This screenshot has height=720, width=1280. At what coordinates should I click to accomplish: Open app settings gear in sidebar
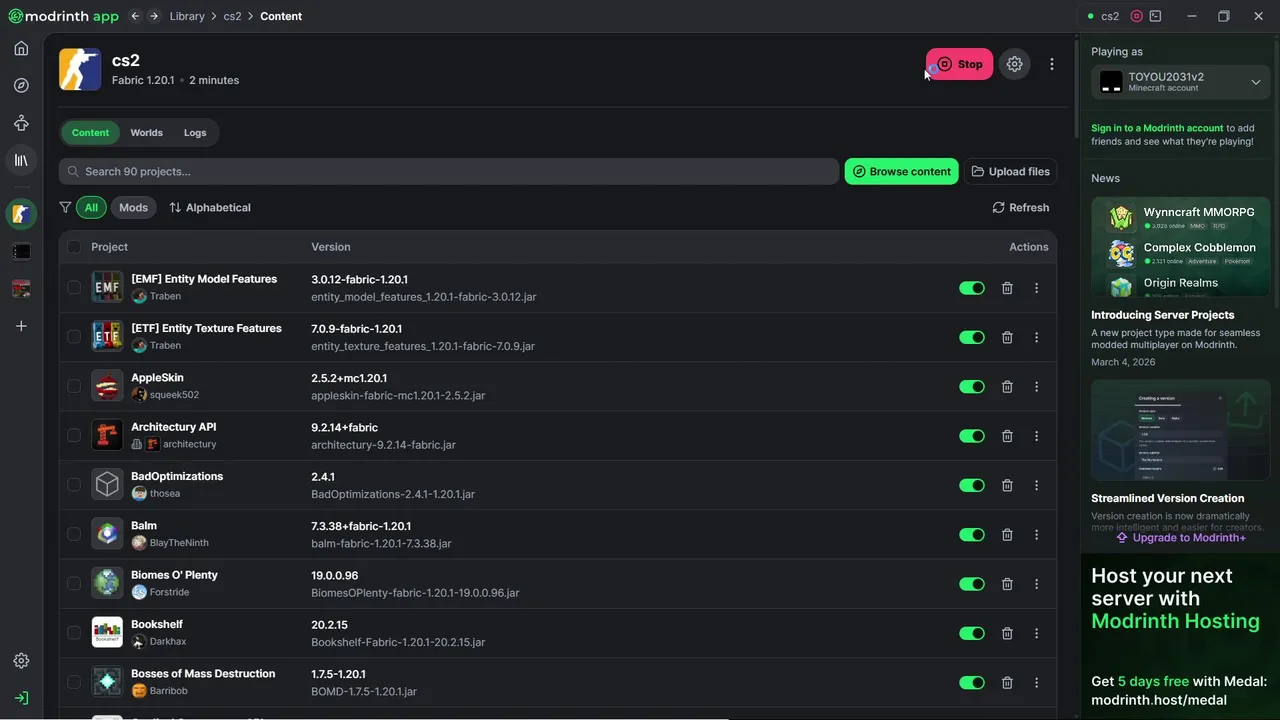21,661
